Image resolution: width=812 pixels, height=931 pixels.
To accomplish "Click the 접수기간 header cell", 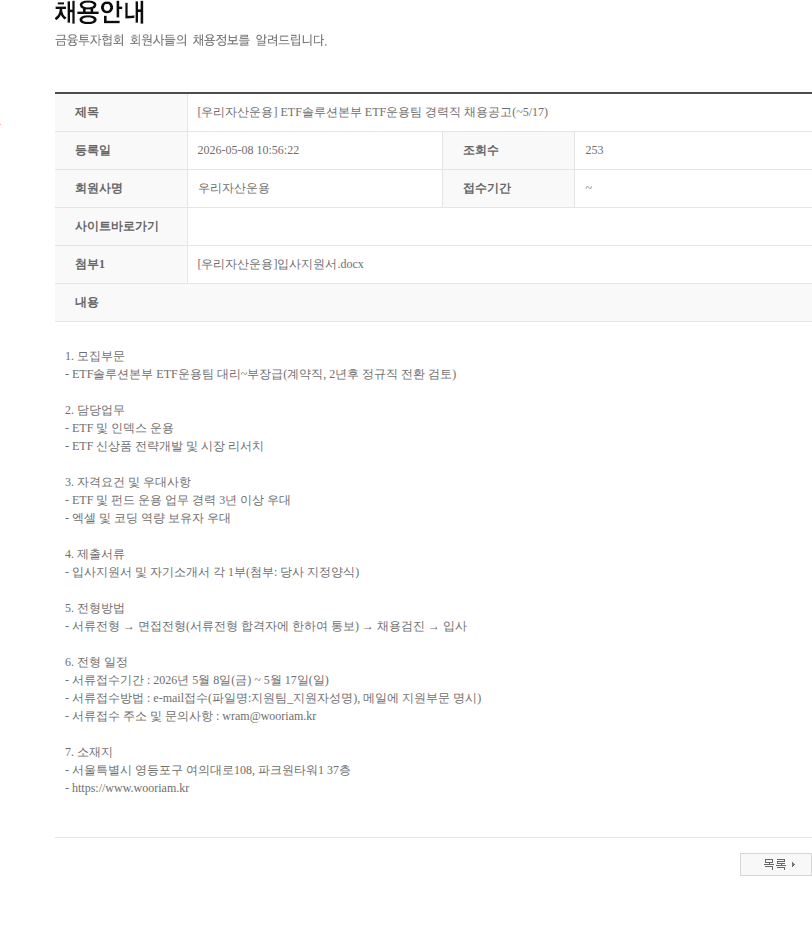I will (x=508, y=188).
